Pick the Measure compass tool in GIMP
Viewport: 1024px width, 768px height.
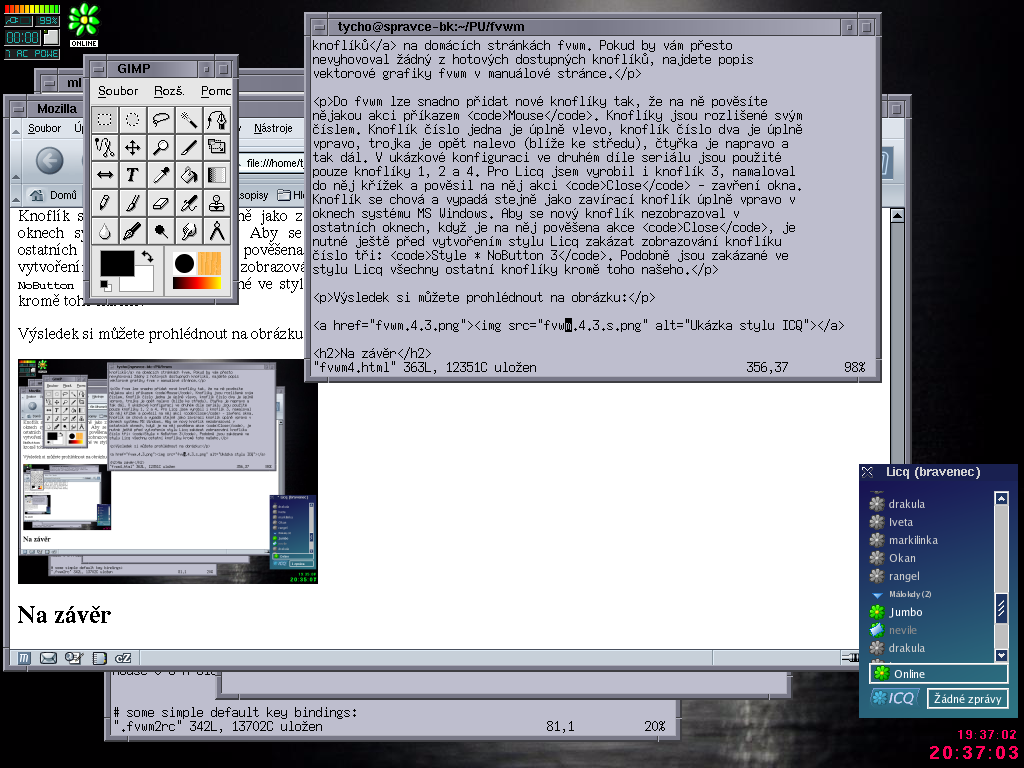(x=217, y=232)
